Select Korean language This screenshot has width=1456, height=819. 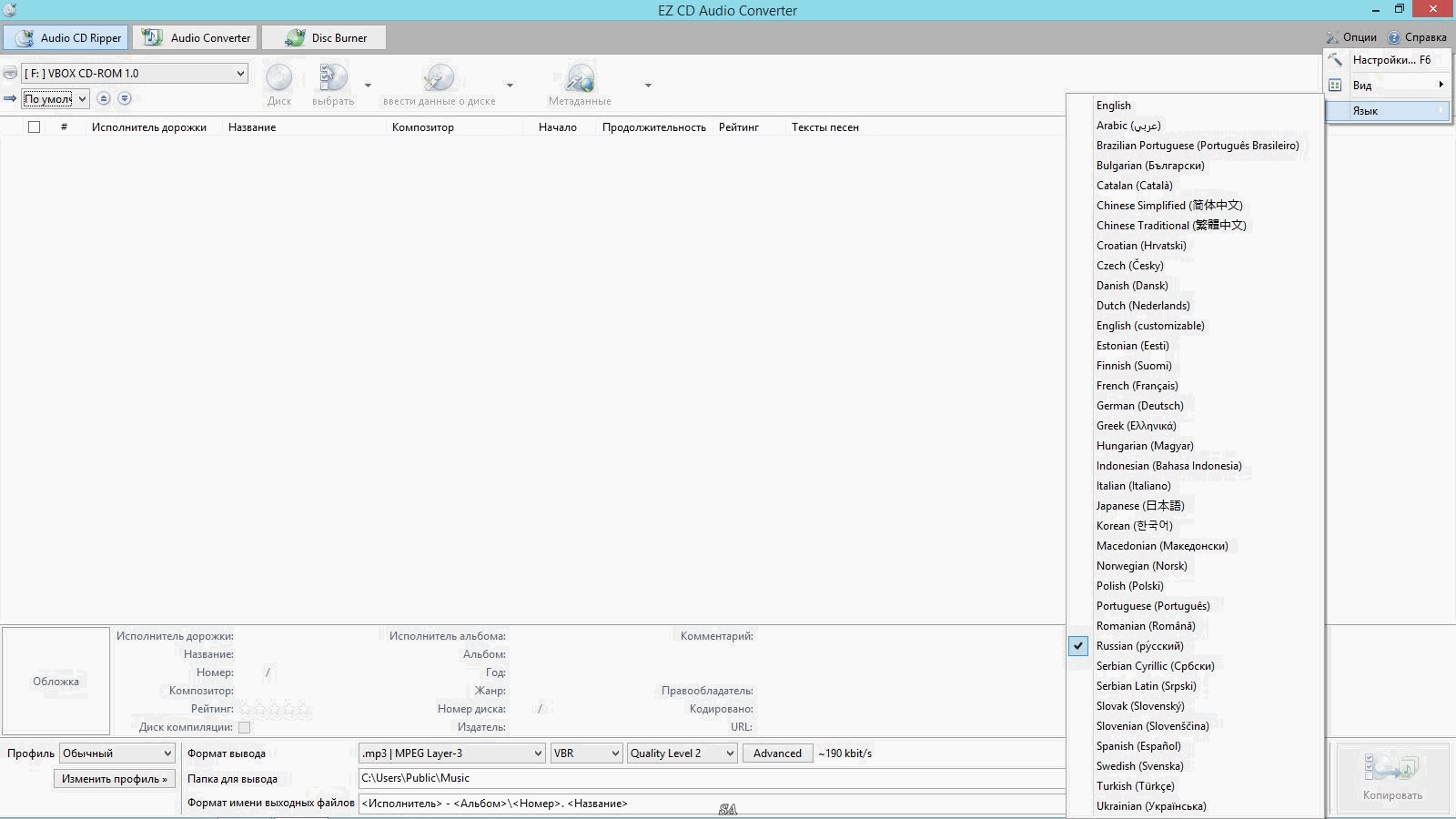click(1195, 526)
